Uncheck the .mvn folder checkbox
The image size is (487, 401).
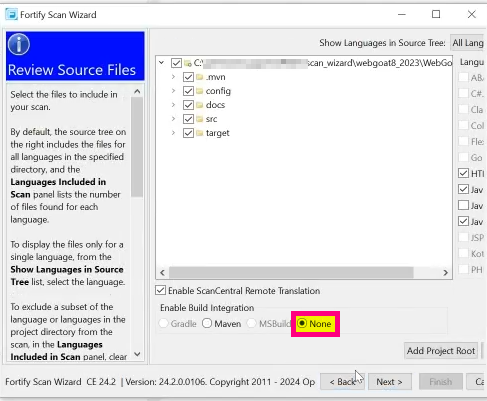(188, 77)
